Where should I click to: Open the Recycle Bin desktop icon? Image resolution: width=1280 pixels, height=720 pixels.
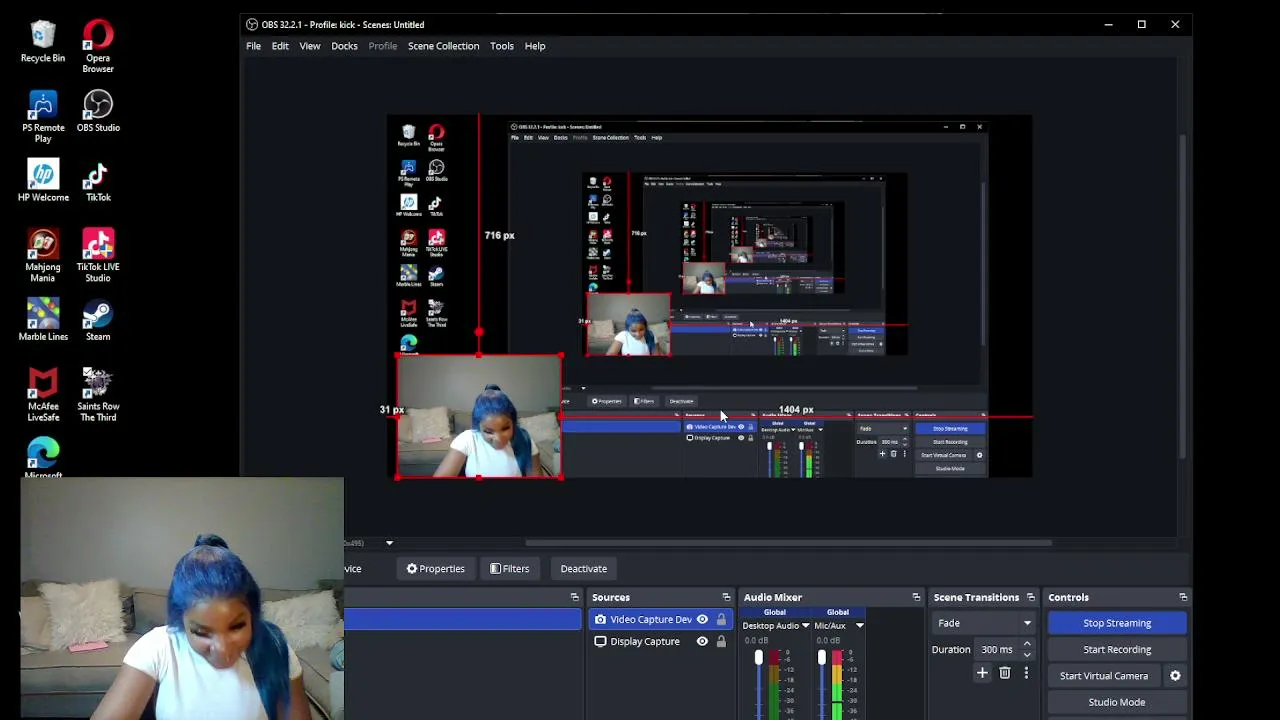click(43, 42)
